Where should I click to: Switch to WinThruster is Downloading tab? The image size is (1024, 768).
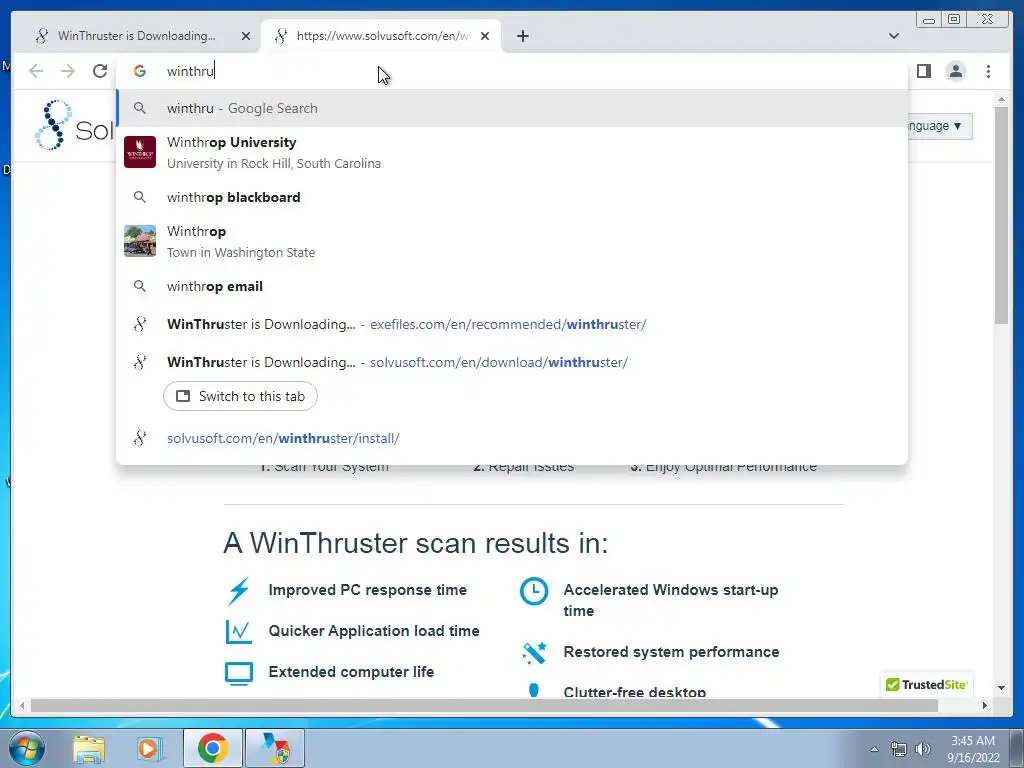(136, 36)
